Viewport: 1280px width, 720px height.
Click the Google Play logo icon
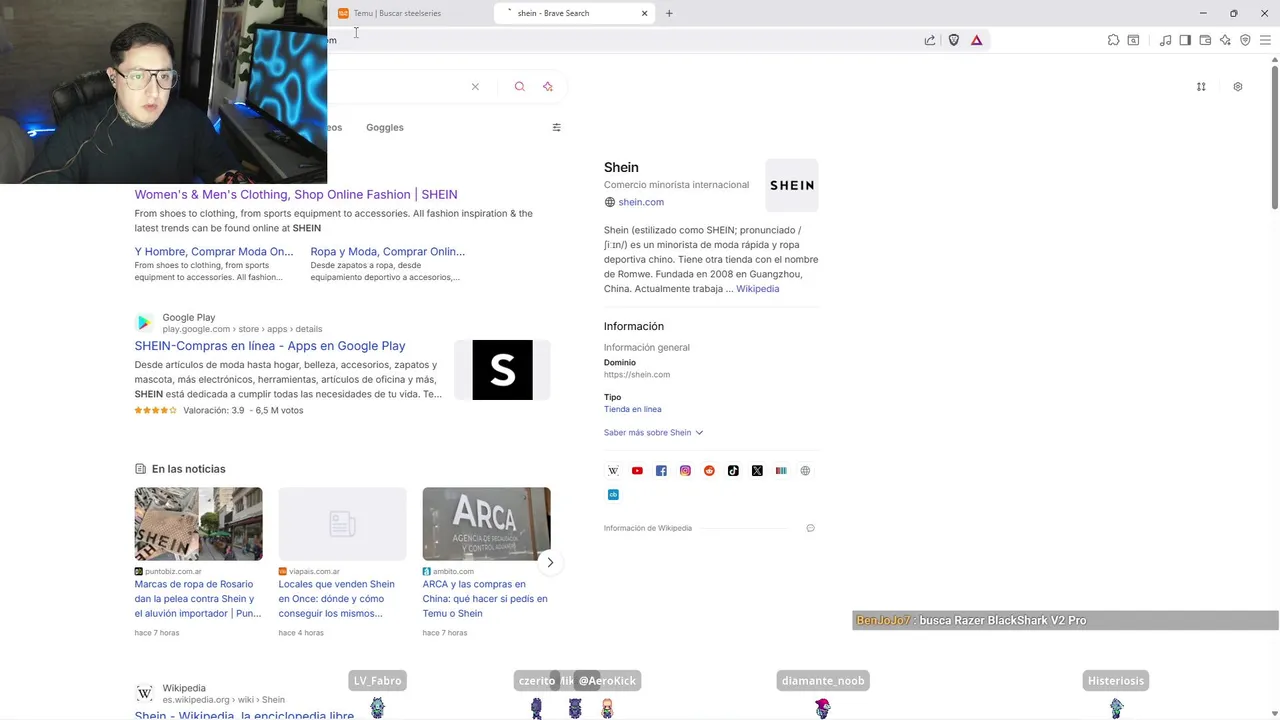click(x=144, y=323)
